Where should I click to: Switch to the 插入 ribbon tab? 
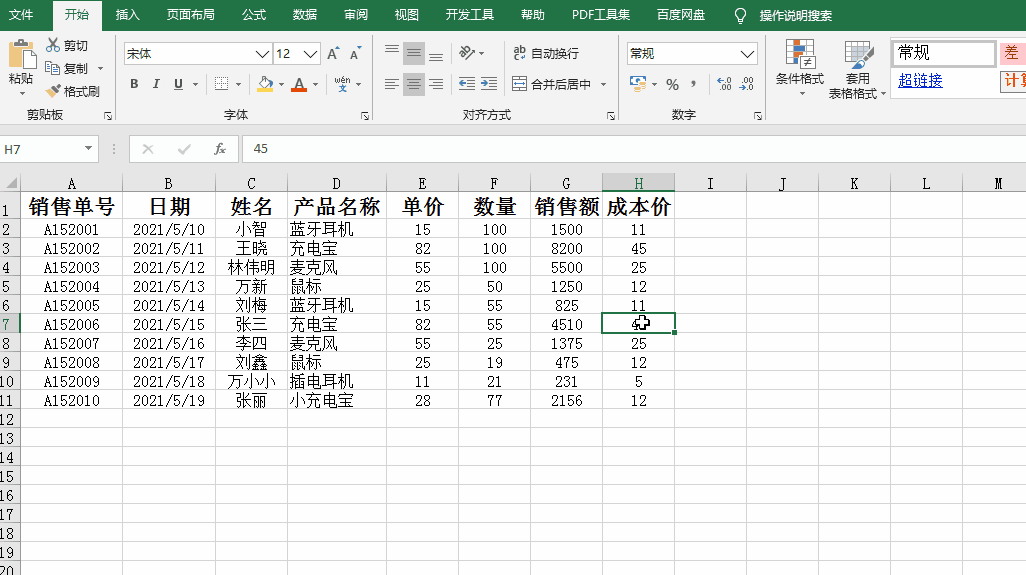point(127,14)
